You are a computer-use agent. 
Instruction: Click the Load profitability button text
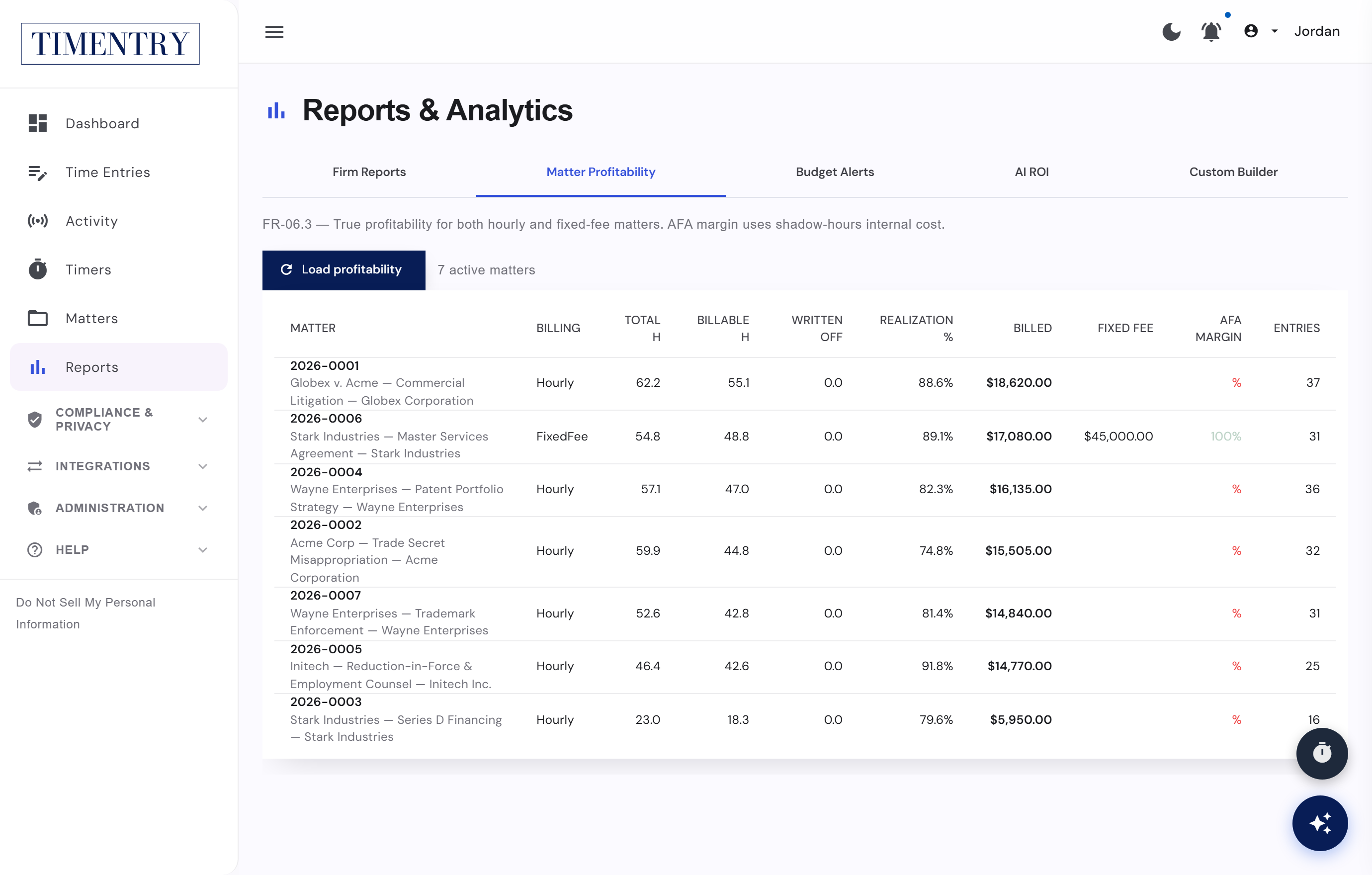click(x=351, y=269)
